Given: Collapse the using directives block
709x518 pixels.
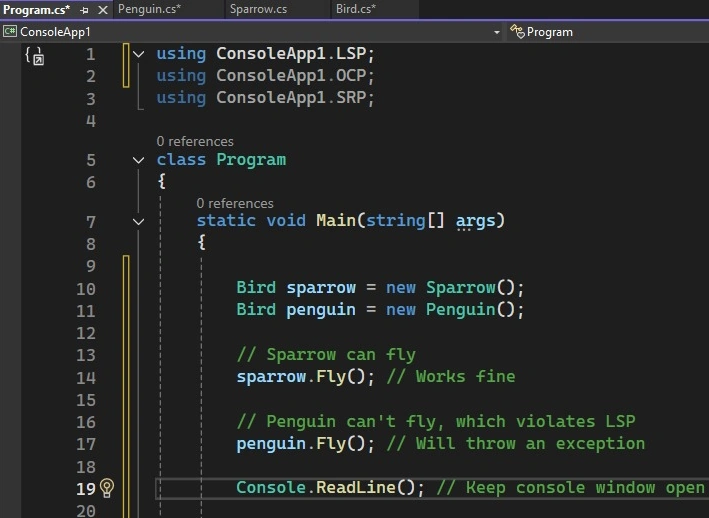Looking at the screenshot, I should tap(138, 54).
